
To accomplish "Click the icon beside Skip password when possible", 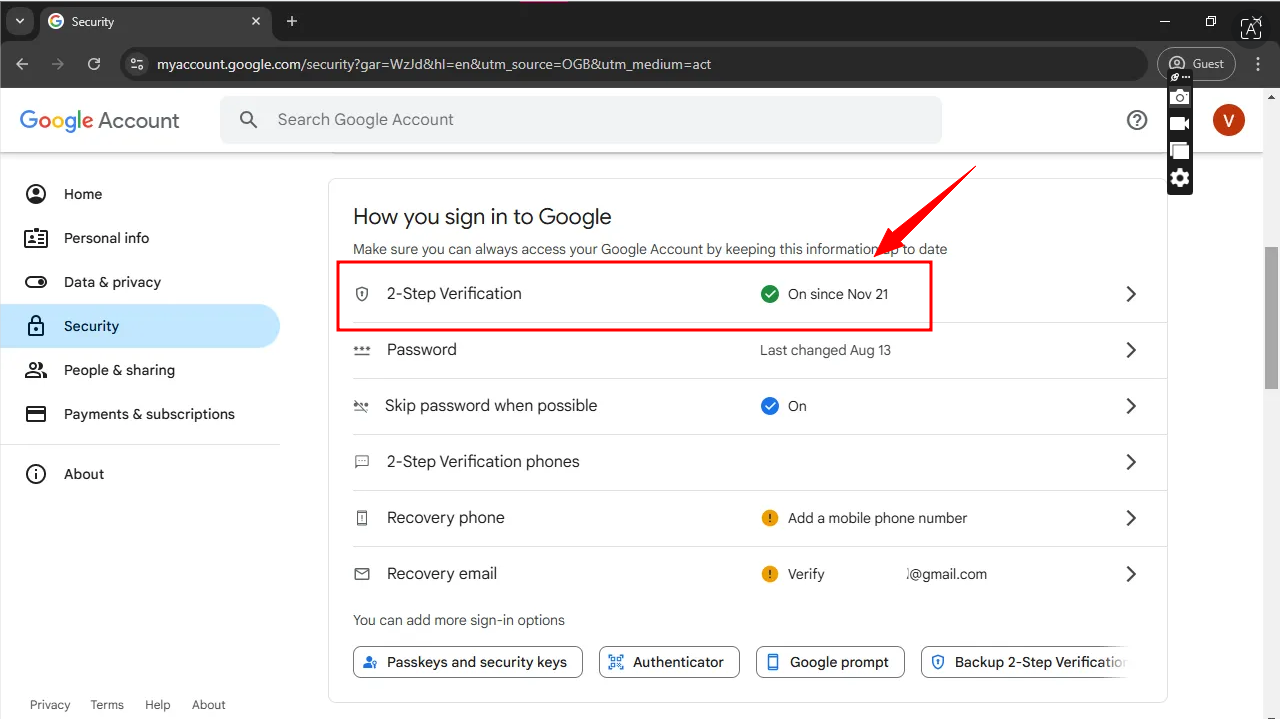I will (x=361, y=406).
